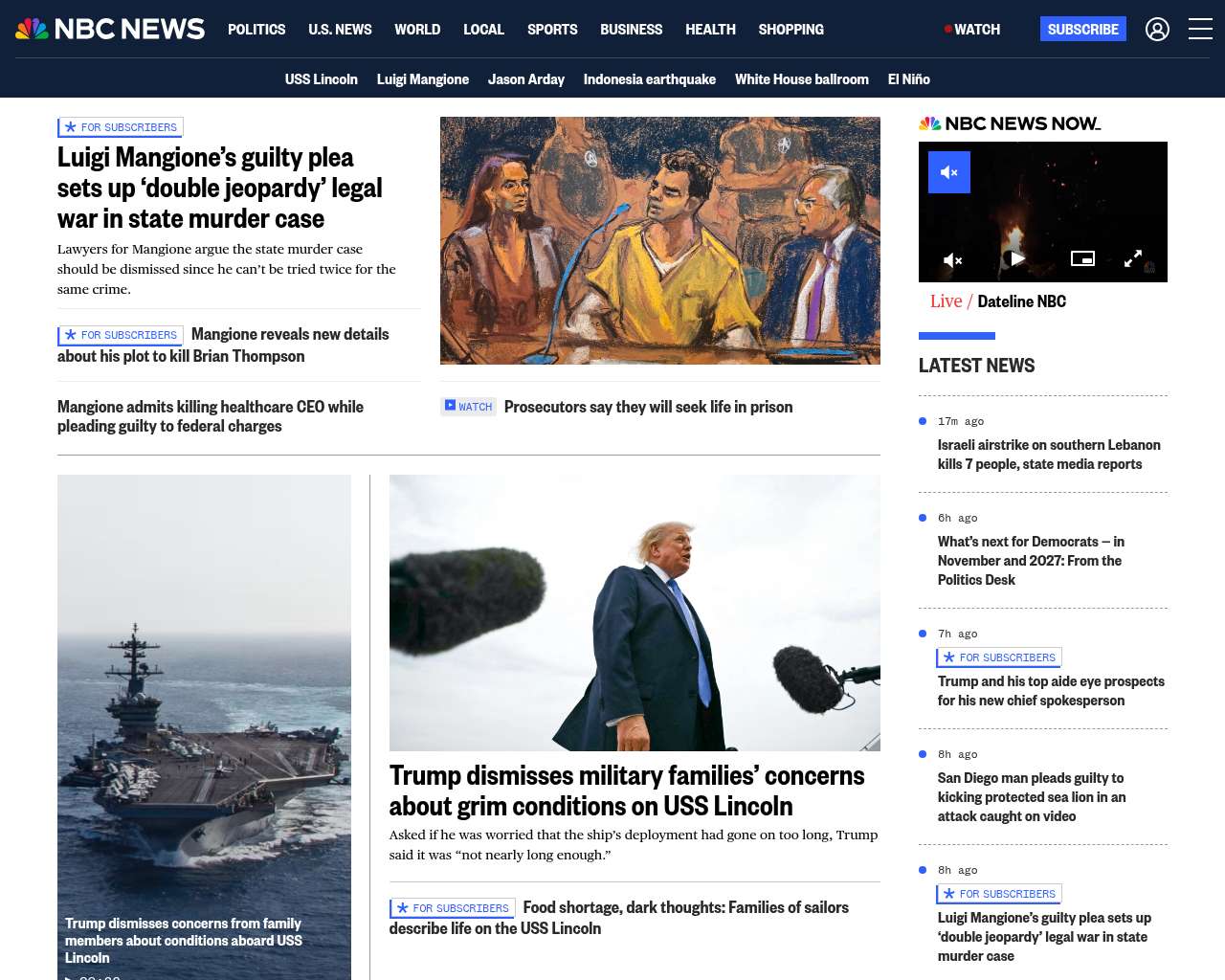The width and height of the screenshot is (1225, 980).
Task: Click the subscriber badge on the spokesperson story
Action: [x=999, y=657]
